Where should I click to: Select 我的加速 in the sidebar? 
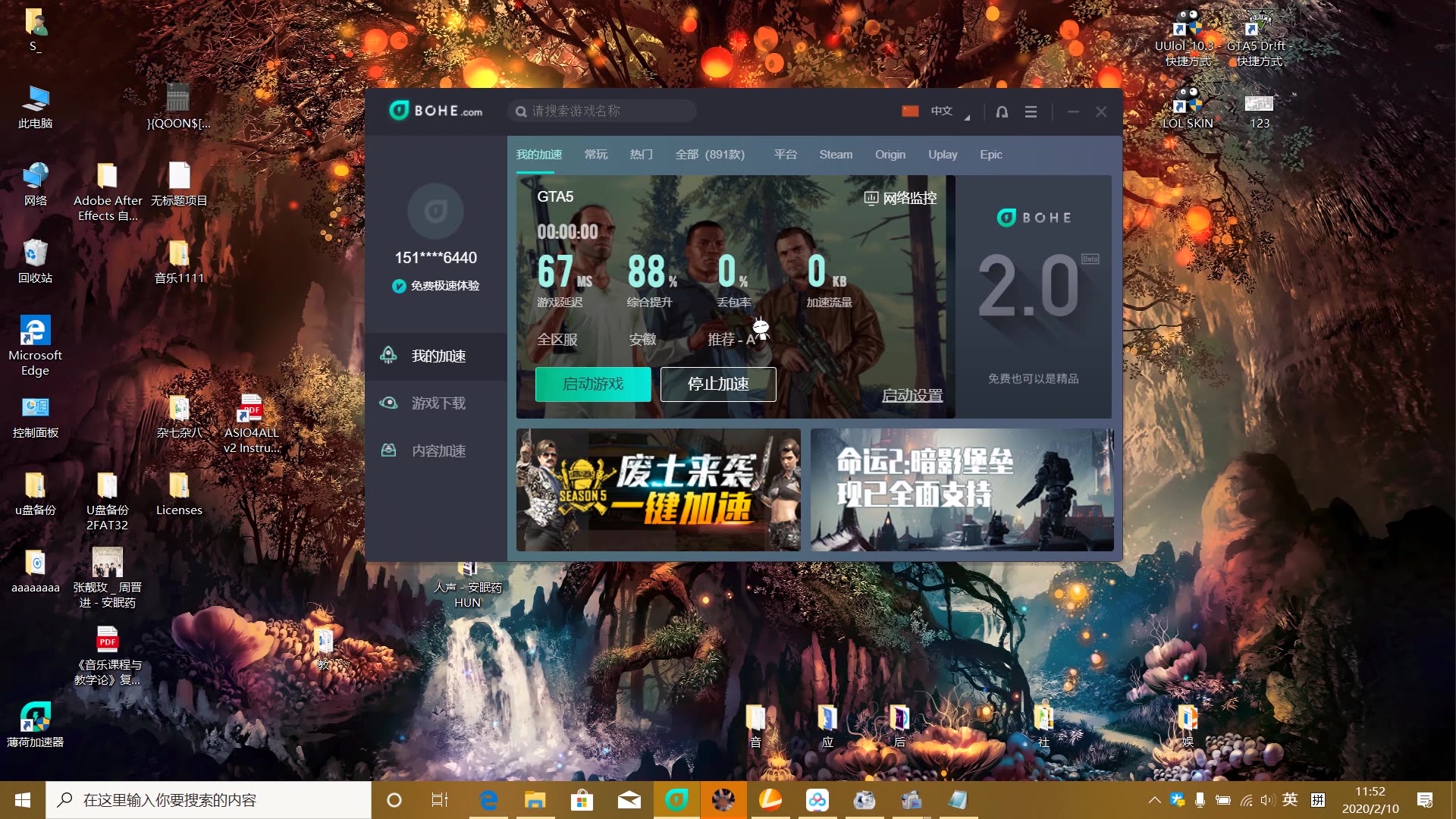tap(436, 356)
